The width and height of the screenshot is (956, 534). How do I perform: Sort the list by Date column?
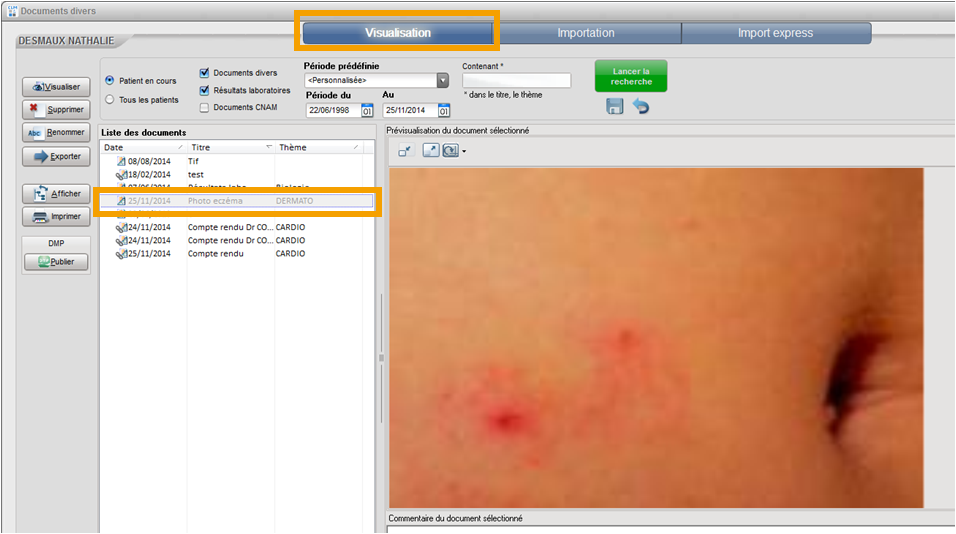tap(143, 148)
